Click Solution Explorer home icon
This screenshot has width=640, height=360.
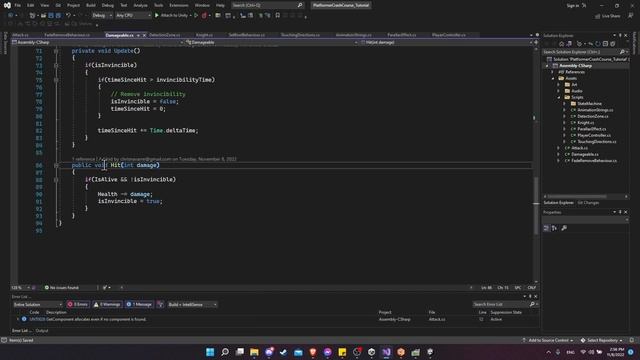pyautogui.click(x=561, y=44)
